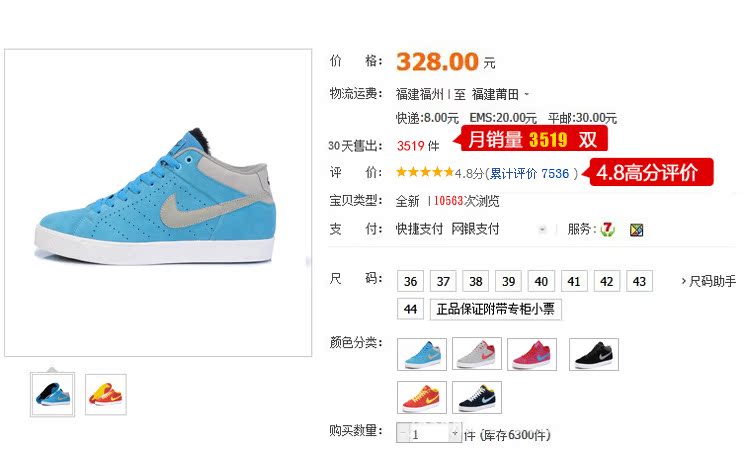The height and width of the screenshot is (452, 750).
Task: Expand the shipping destination 福建莆田 dropdown
Action: 527,94
